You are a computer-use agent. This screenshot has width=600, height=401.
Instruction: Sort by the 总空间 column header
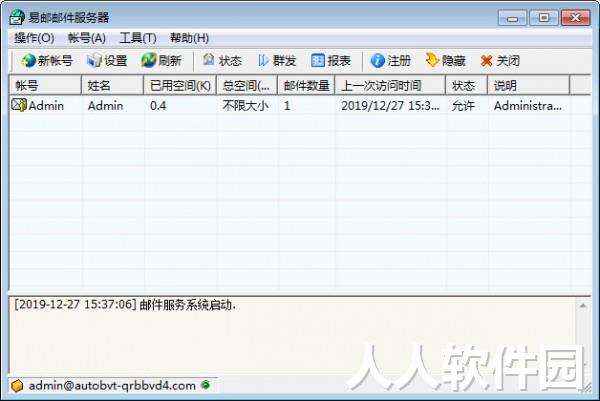(247, 85)
